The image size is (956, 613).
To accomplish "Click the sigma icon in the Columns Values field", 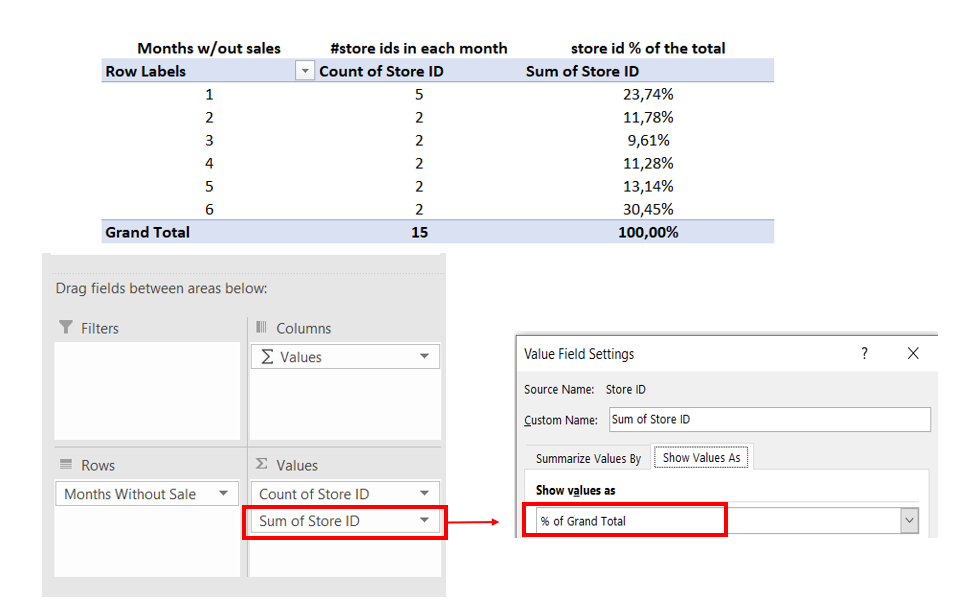I will click(x=267, y=356).
